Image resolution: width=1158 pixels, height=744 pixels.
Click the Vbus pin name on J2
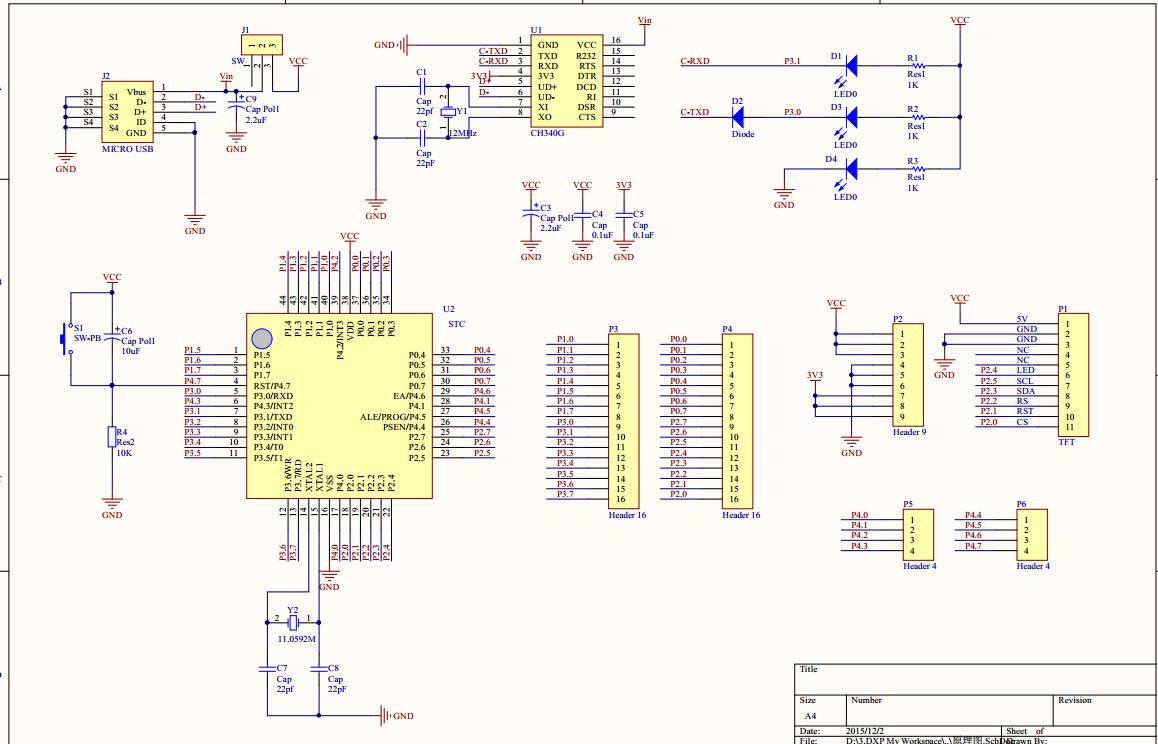[x=137, y=92]
